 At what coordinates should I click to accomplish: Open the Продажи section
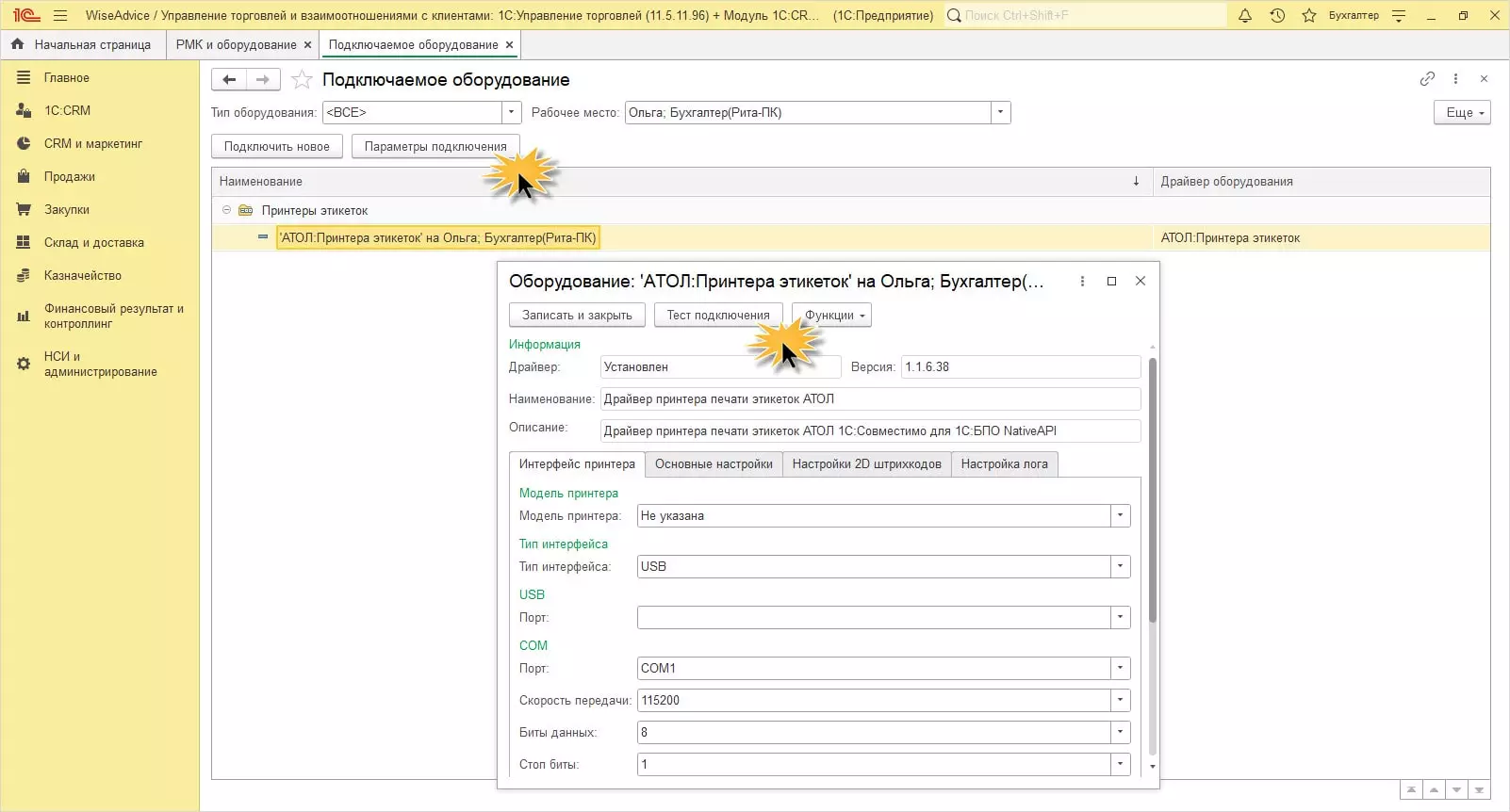69,177
